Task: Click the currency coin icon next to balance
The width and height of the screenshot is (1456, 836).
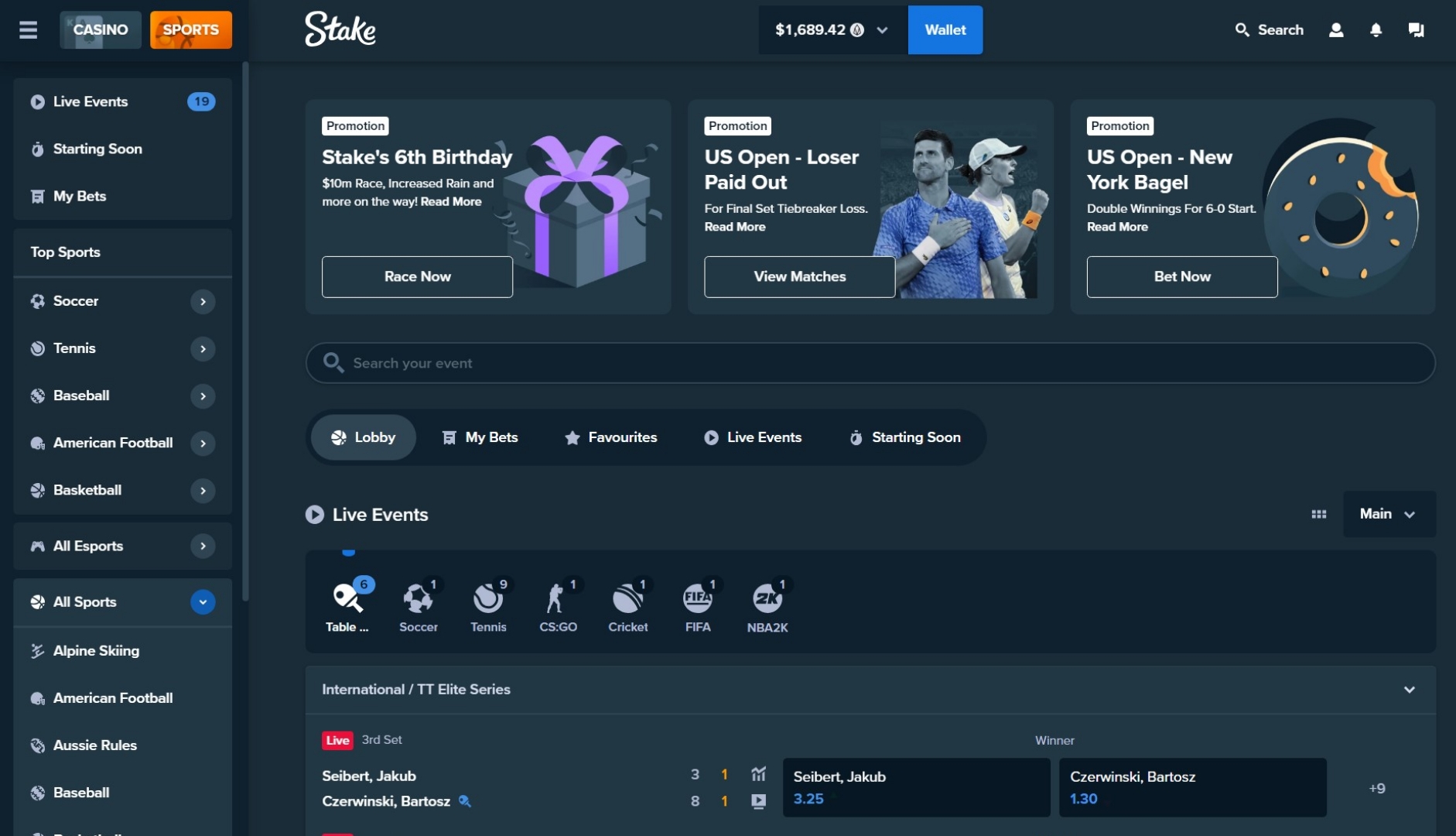Action: (x=857, y=30)
